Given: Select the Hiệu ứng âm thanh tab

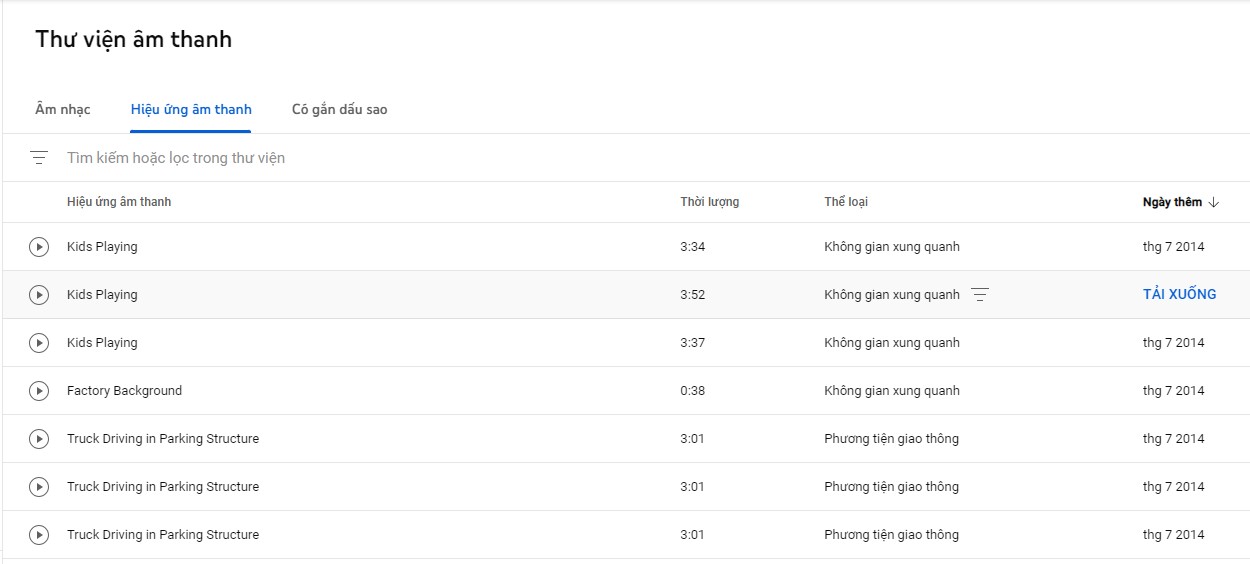Looking at the screenshot, I should click(191, 109).
